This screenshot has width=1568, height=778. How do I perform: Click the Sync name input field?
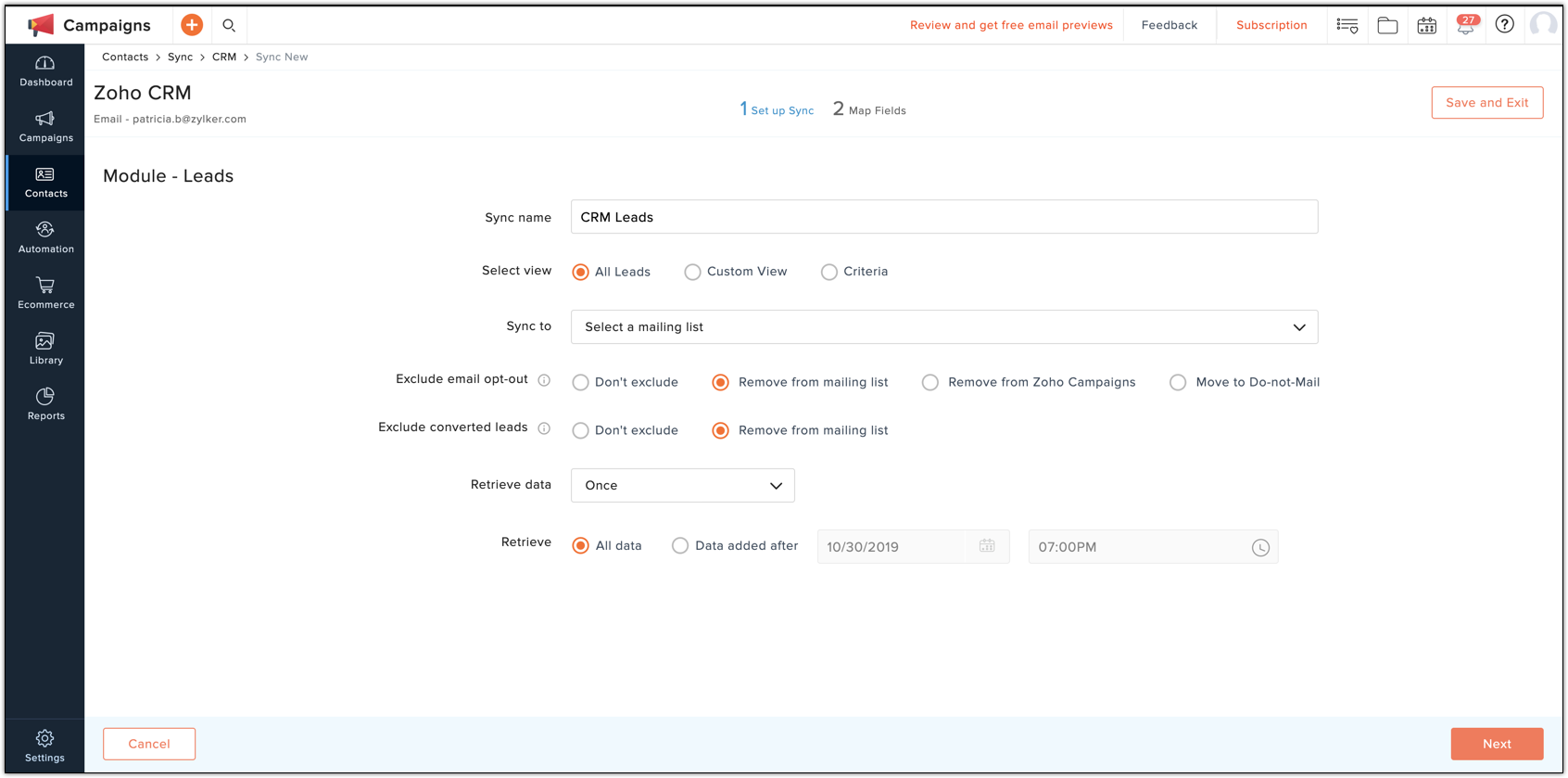click(x=944, y=217)
